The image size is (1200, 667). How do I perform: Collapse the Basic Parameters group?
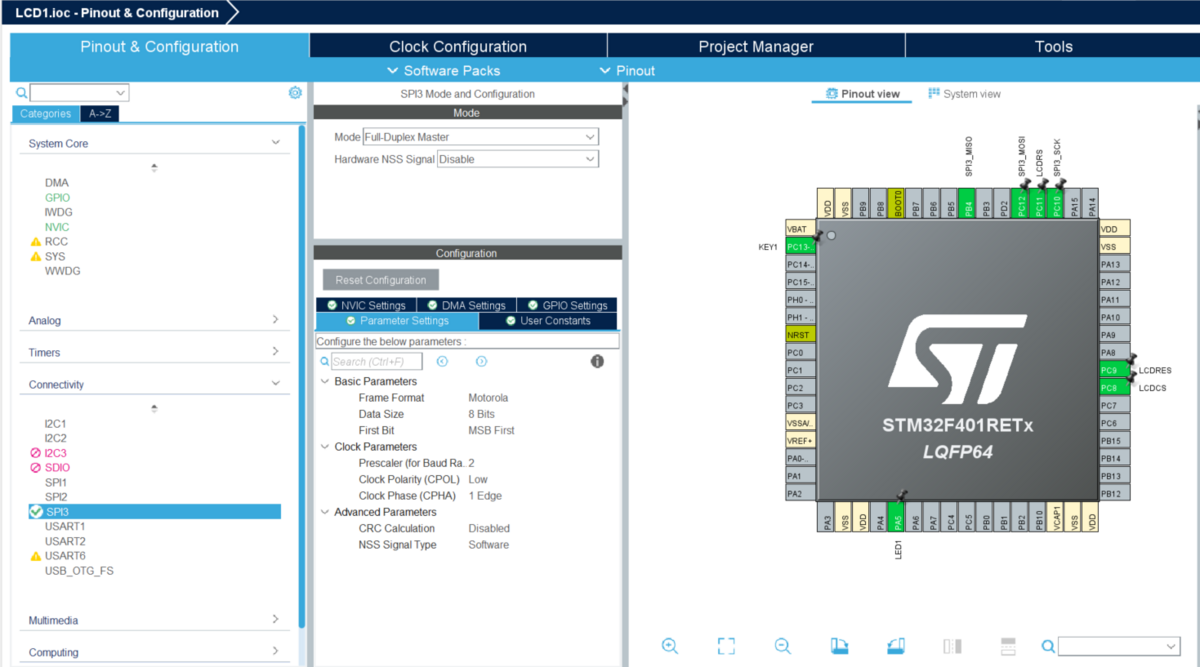coord(324,381)
